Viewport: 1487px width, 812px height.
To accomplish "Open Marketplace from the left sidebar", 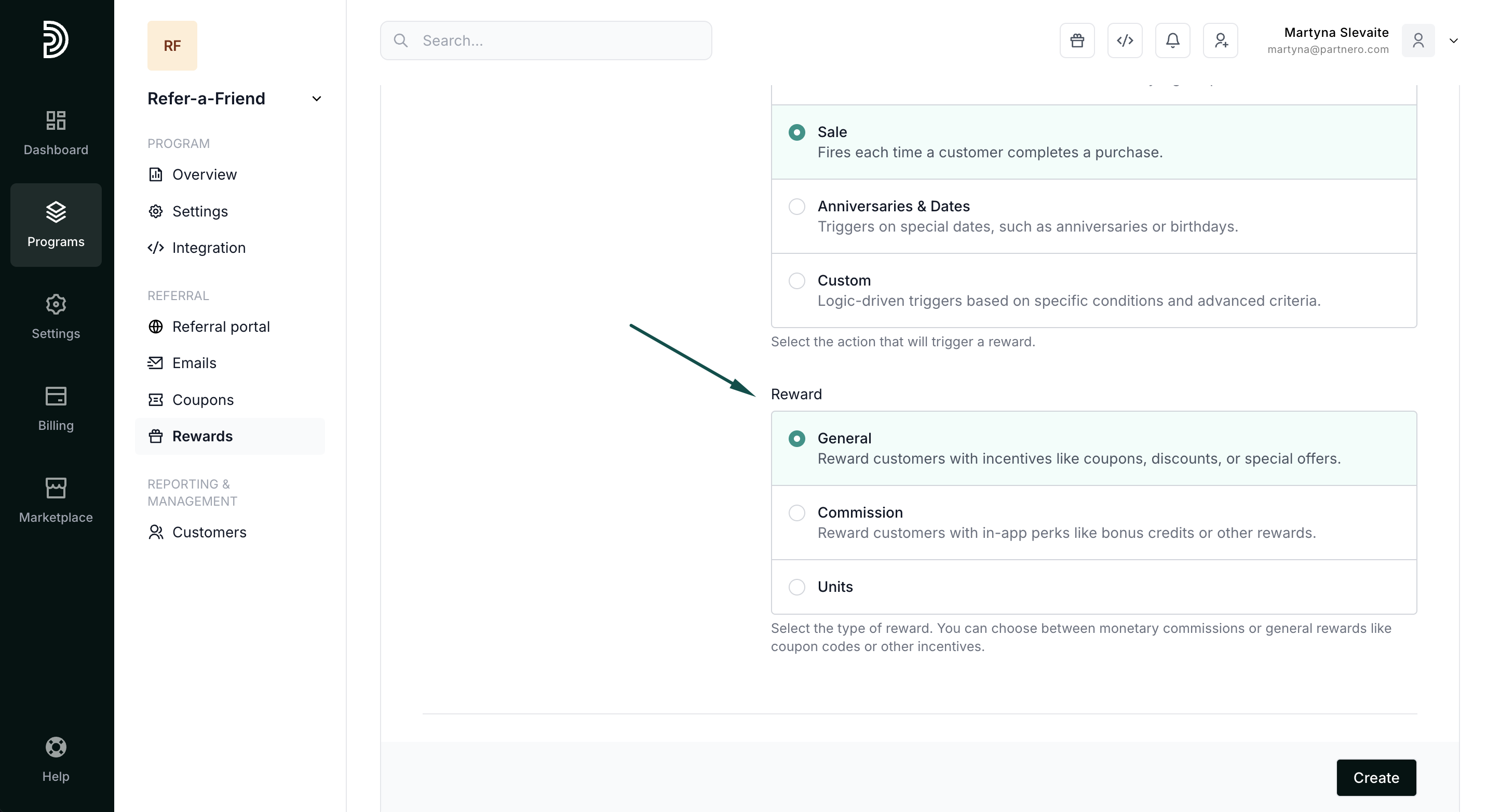I will (56, 500).
